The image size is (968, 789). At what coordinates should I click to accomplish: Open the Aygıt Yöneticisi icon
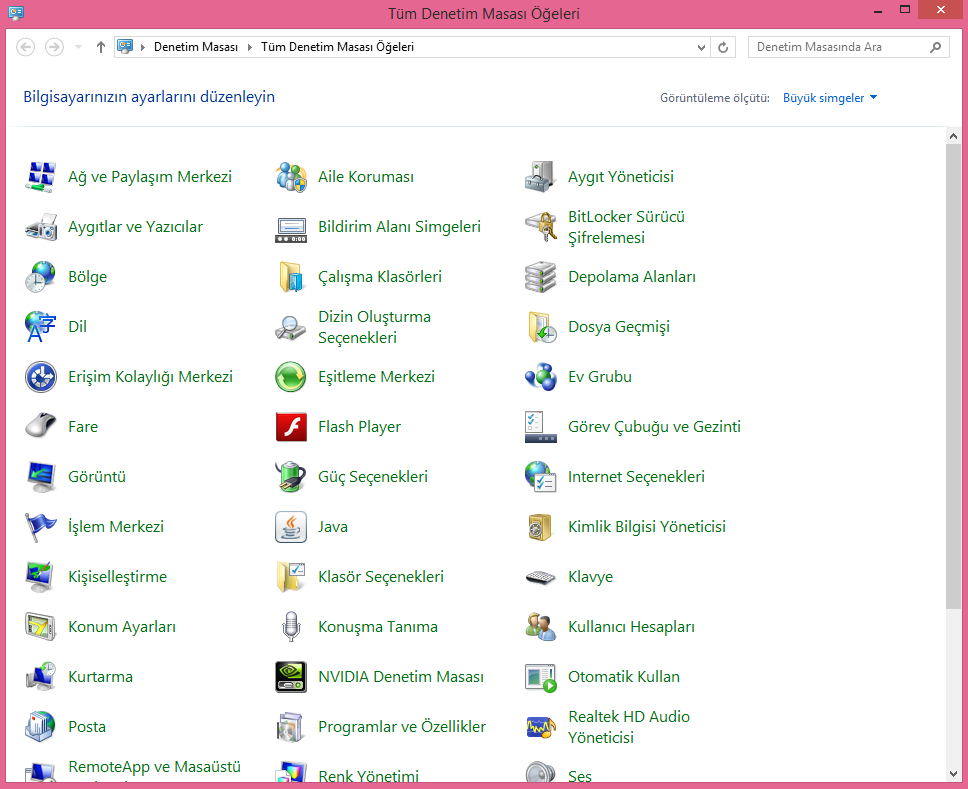coord(540,177)
